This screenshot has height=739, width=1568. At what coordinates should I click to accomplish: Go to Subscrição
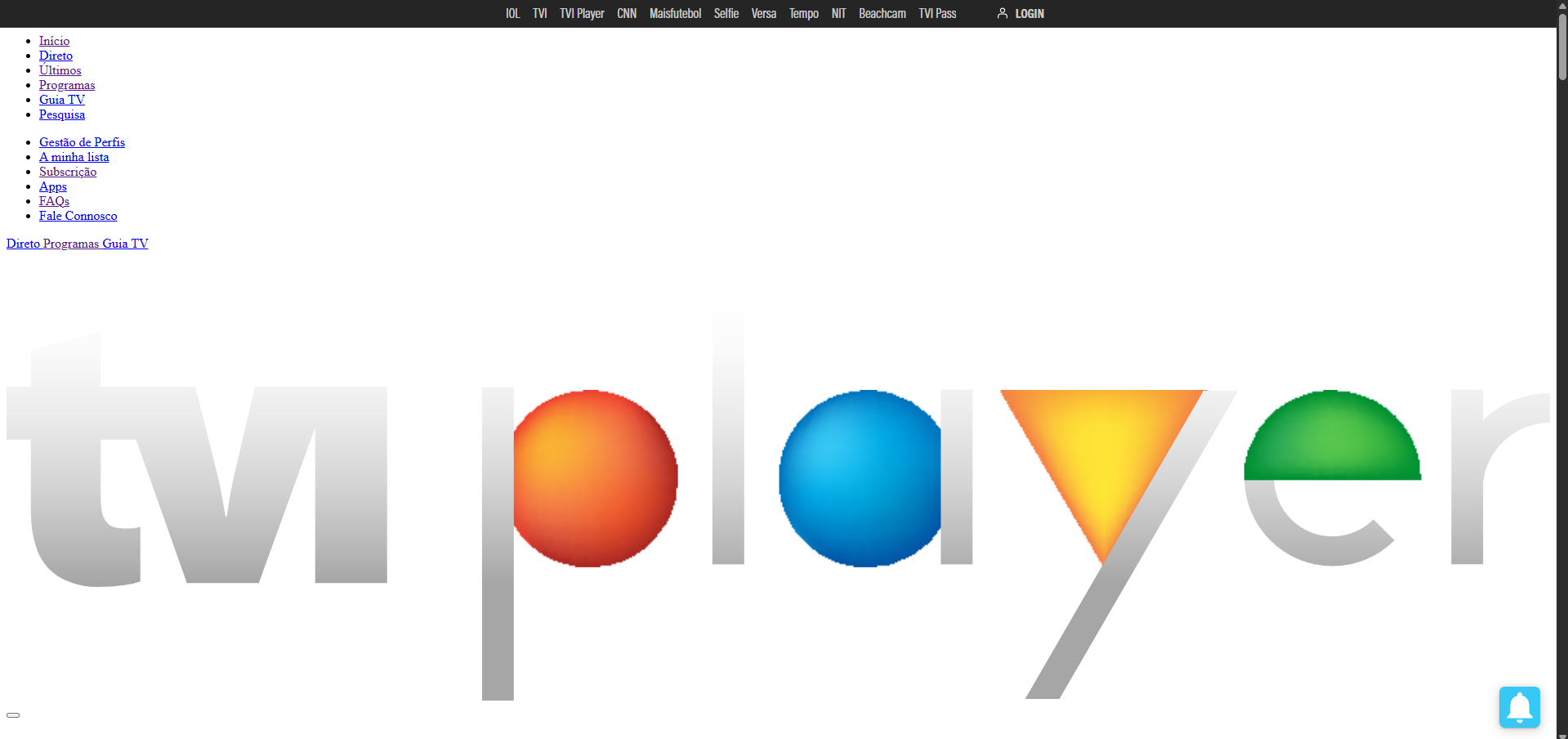[68, 172]
